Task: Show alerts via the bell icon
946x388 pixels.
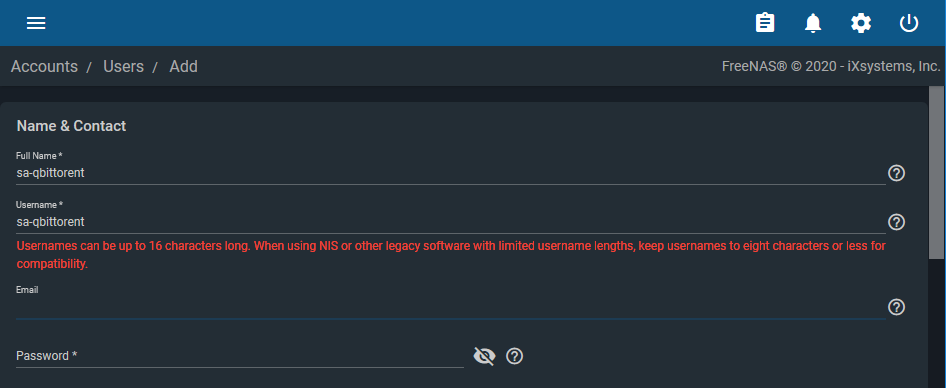Action: (813, 23)
